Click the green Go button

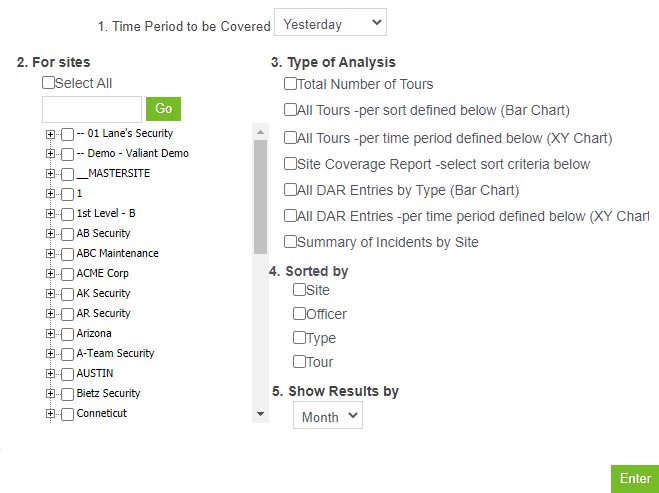[163, 108]
